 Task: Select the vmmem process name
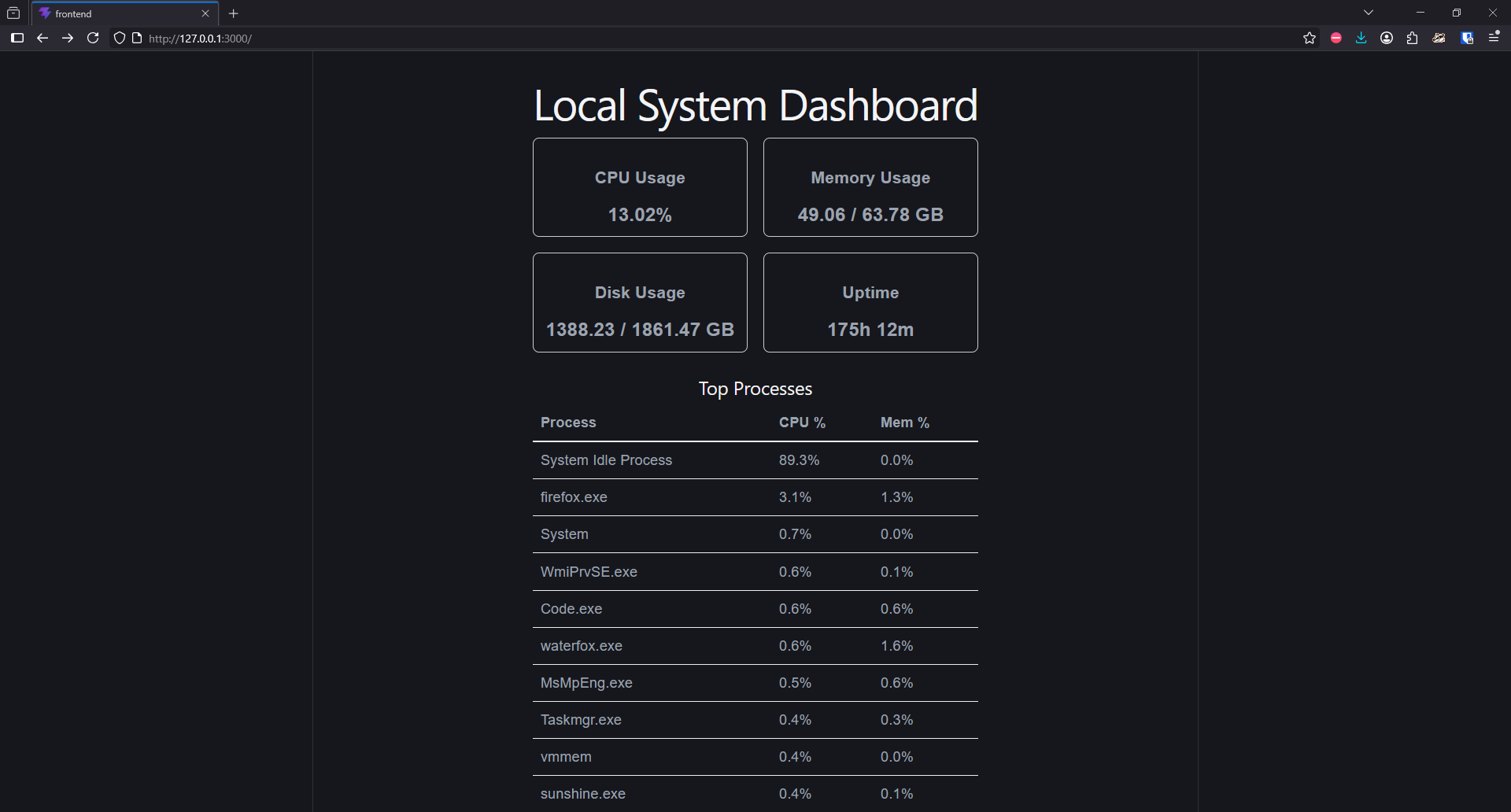566,757
